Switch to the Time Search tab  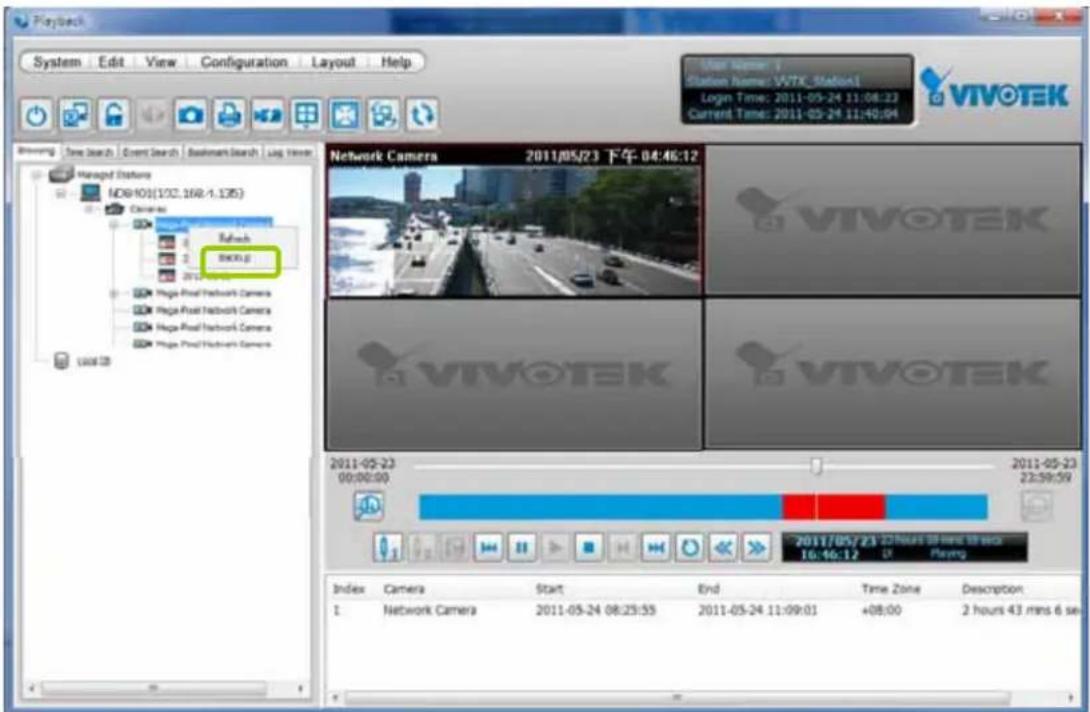89,152
